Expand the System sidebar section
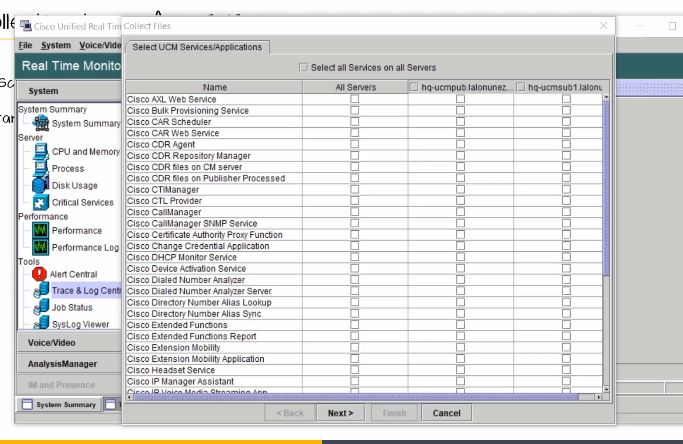 click(x=69, y=91)
